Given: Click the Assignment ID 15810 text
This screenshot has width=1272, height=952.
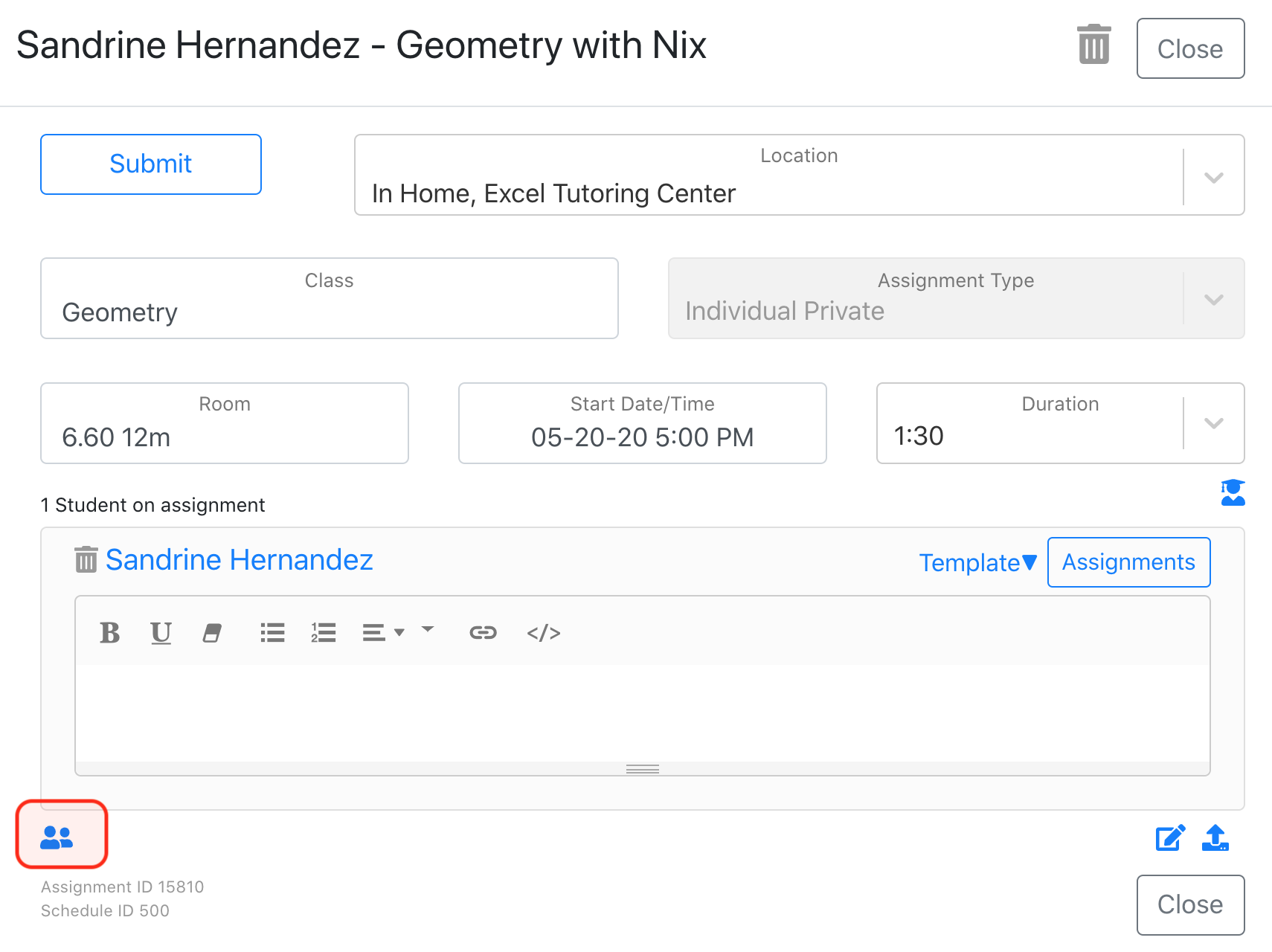Looking at the screenshot, I should point(122,887).
